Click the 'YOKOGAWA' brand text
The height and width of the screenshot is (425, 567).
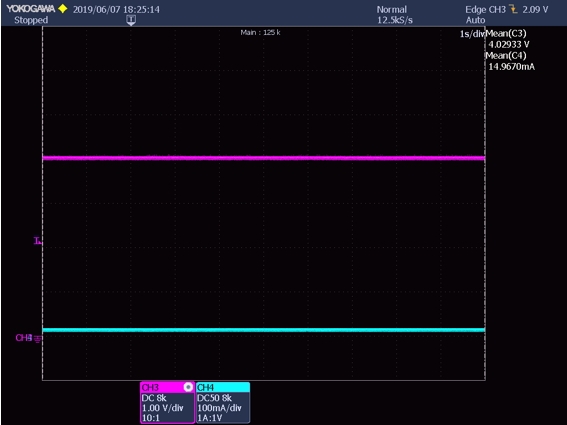pos(31,9)
